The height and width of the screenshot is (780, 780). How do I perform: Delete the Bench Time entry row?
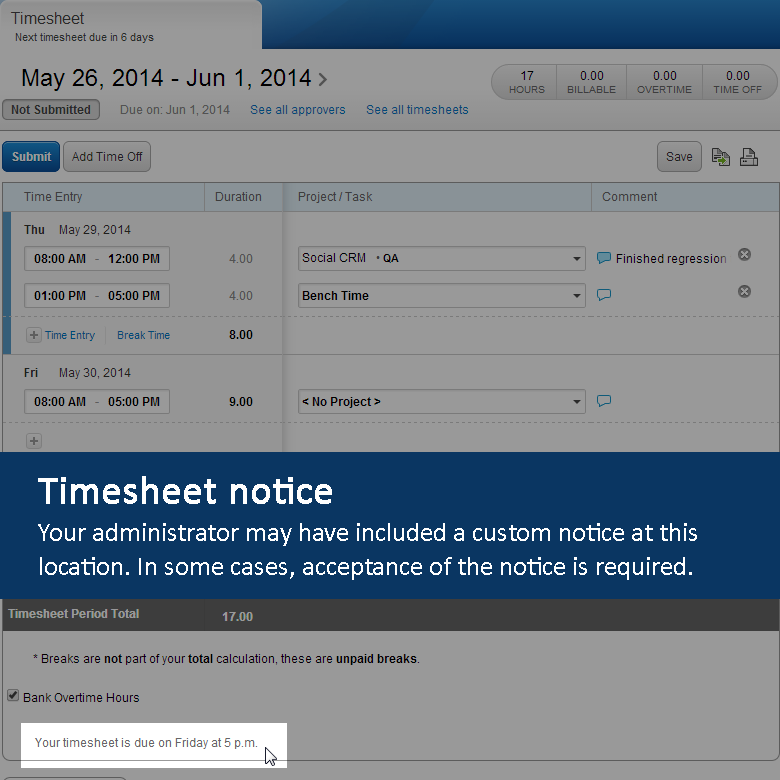click(744, 292)
